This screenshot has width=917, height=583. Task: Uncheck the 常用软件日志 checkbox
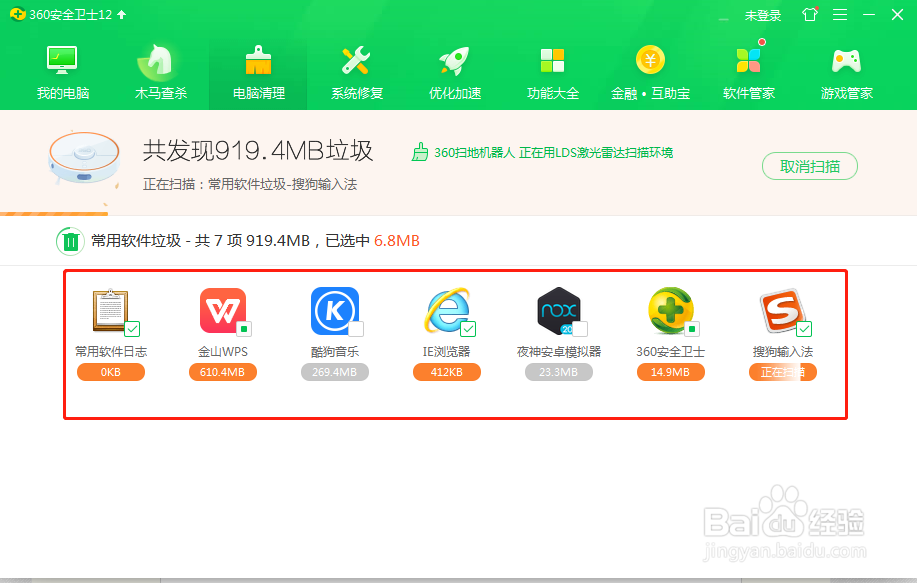click(x=132, y=329)
